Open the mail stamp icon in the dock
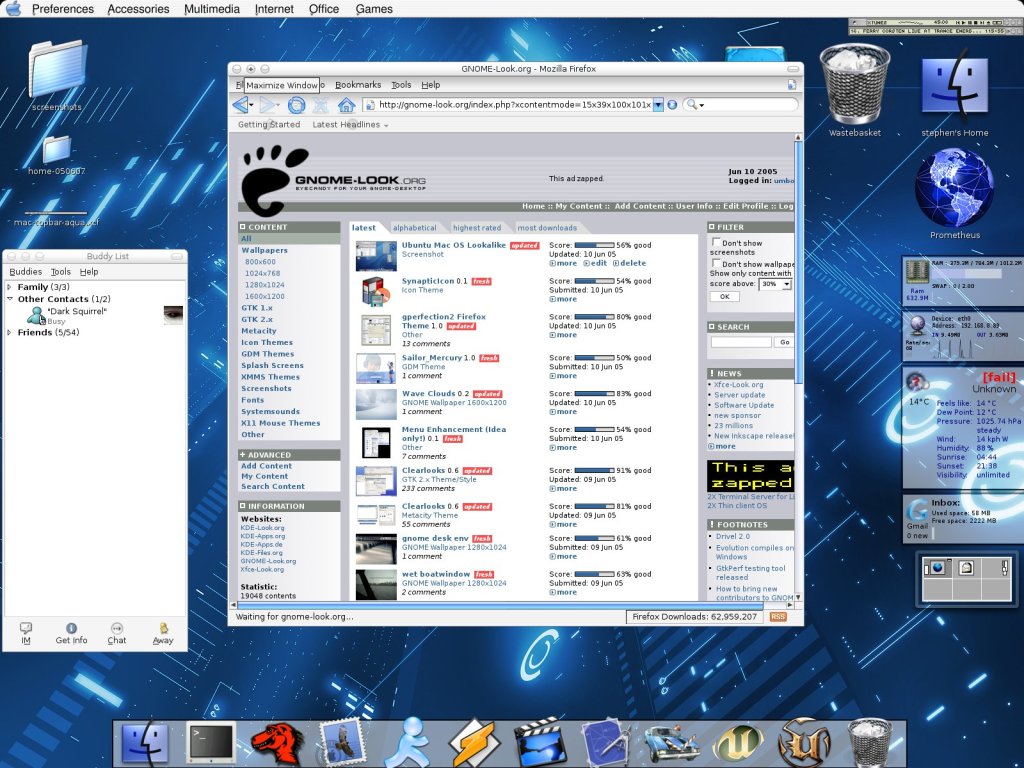The width and height of the screenshot is (1024, 768). pyautogui.click(x=342, y=743)
